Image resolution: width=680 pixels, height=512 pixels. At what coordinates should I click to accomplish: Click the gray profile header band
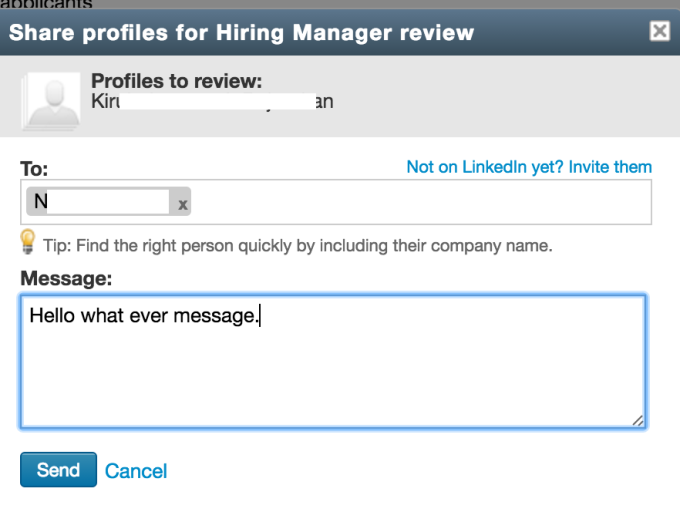point(500,100)
